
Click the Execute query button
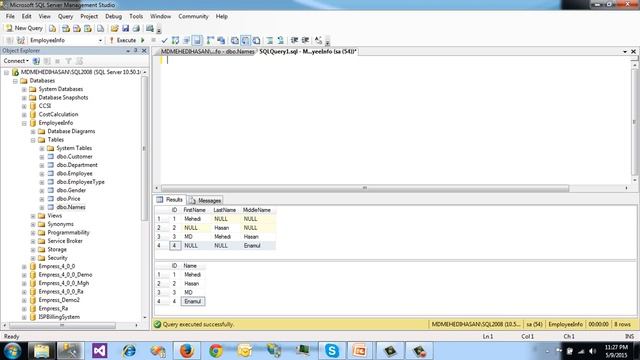click(122, 40)
